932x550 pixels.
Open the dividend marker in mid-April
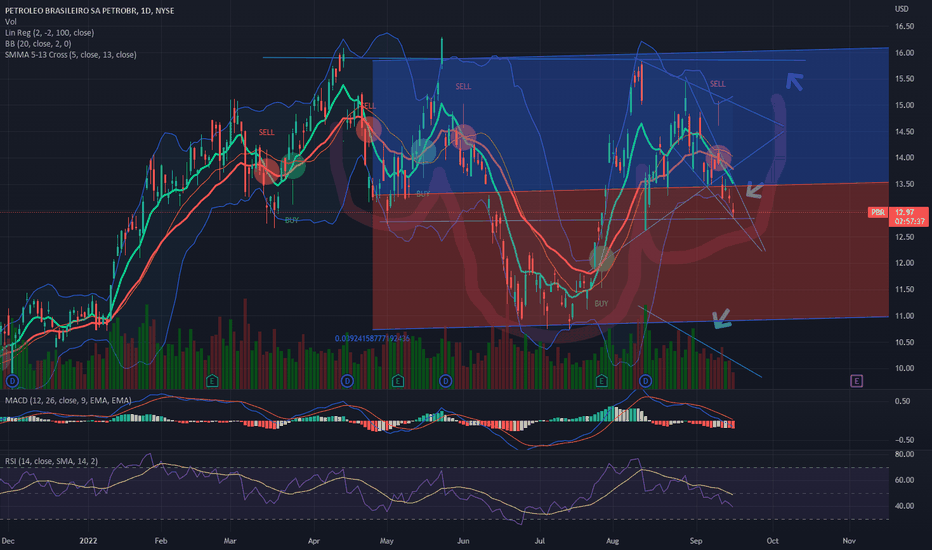[348, 381]
